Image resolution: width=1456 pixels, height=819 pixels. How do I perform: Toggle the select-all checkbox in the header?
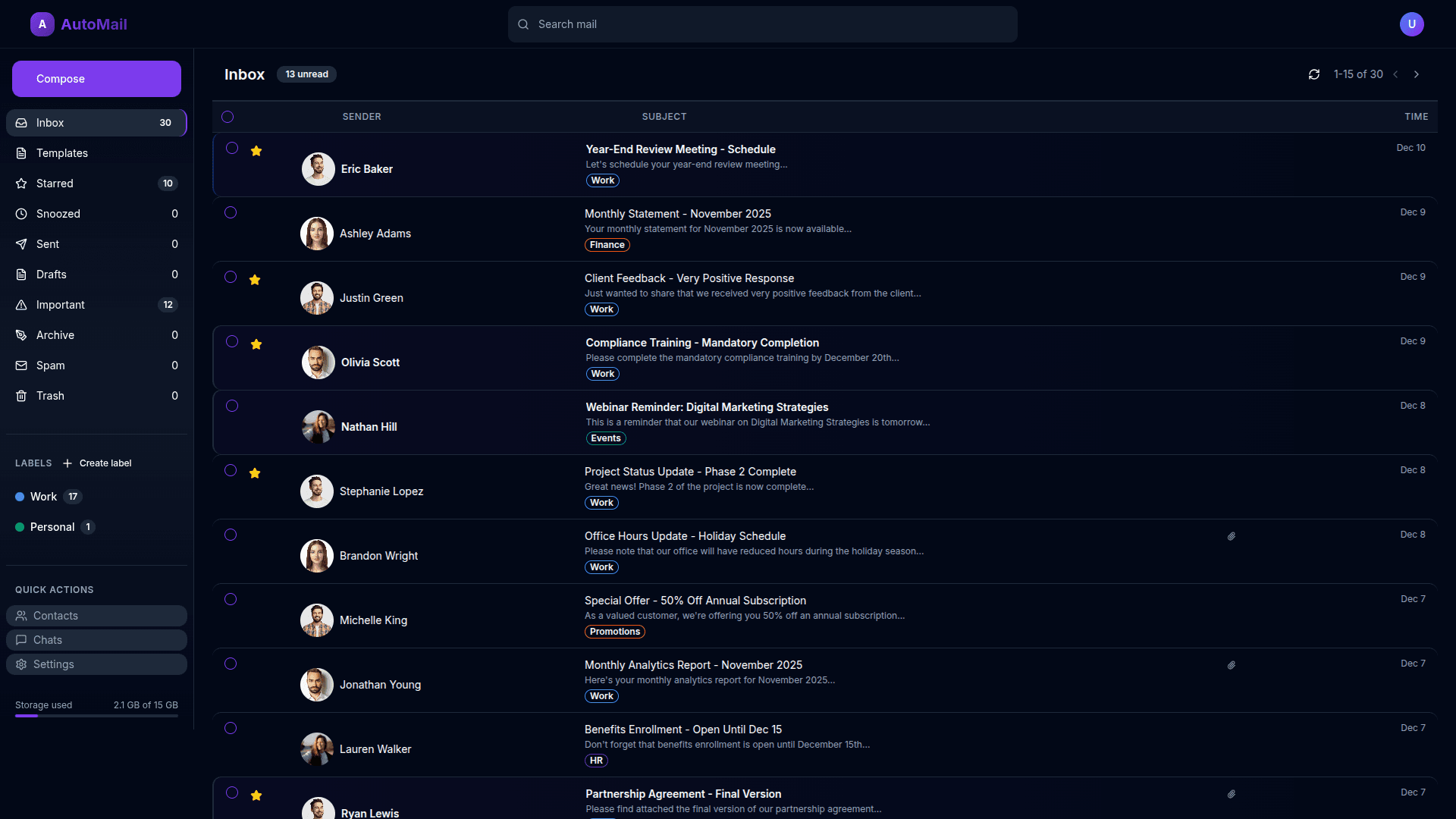(227, 117)
